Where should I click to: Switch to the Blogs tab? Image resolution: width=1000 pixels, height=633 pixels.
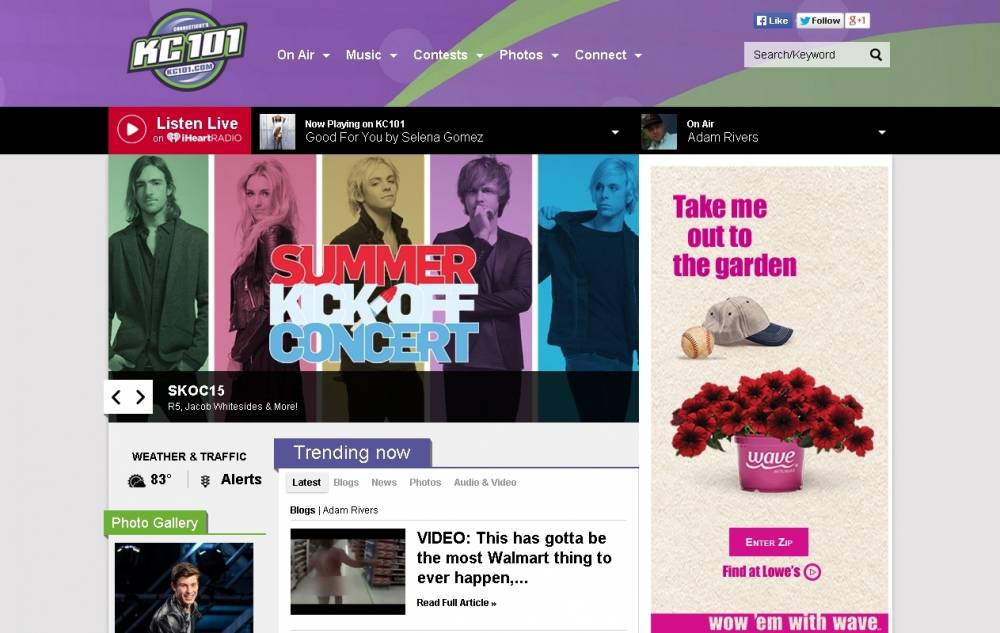tap(346, 483)
